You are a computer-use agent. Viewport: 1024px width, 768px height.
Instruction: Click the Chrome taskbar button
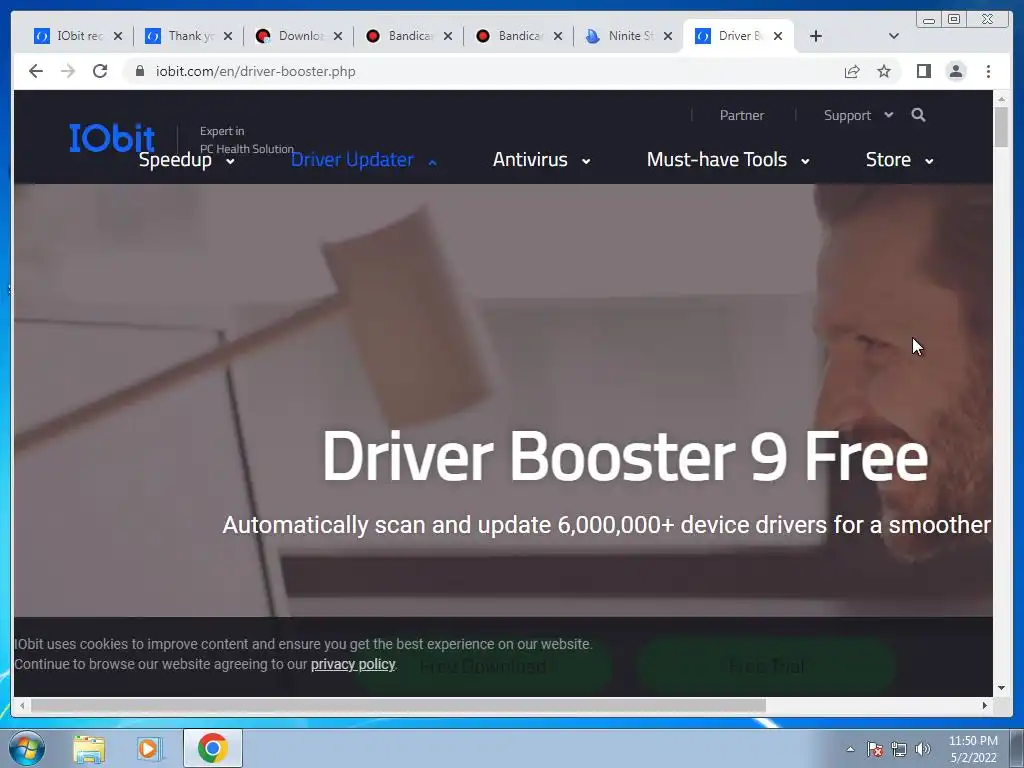pos(212,748)
